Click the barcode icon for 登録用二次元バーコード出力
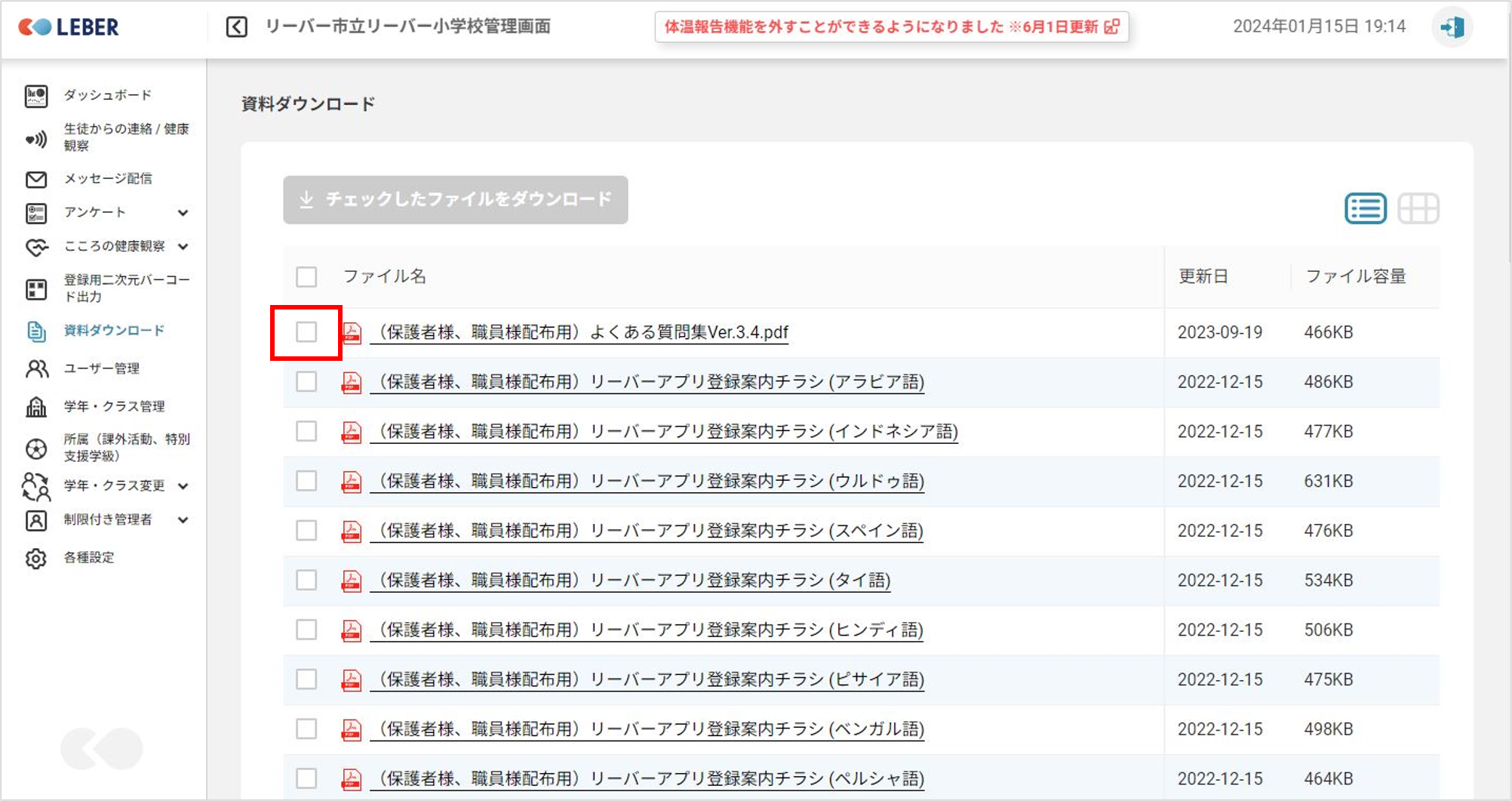 coord(36,289)
